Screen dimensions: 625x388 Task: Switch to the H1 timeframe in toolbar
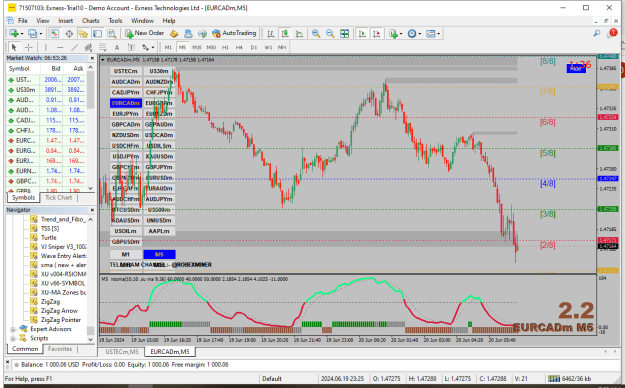[x=225, y=47]
